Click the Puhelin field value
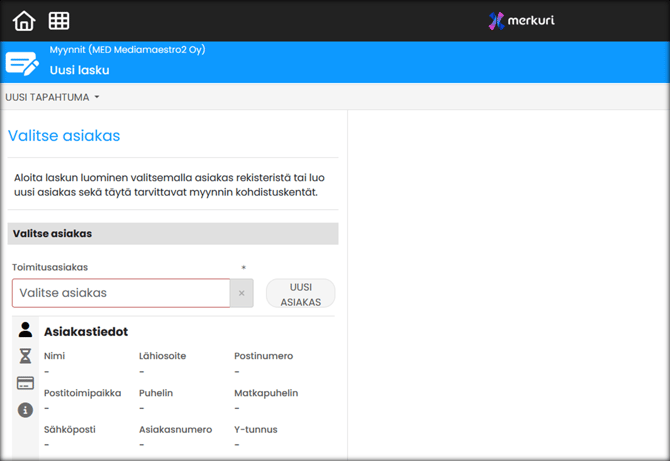Viewport: 670px width, 461px height. [x=141, y=408]
